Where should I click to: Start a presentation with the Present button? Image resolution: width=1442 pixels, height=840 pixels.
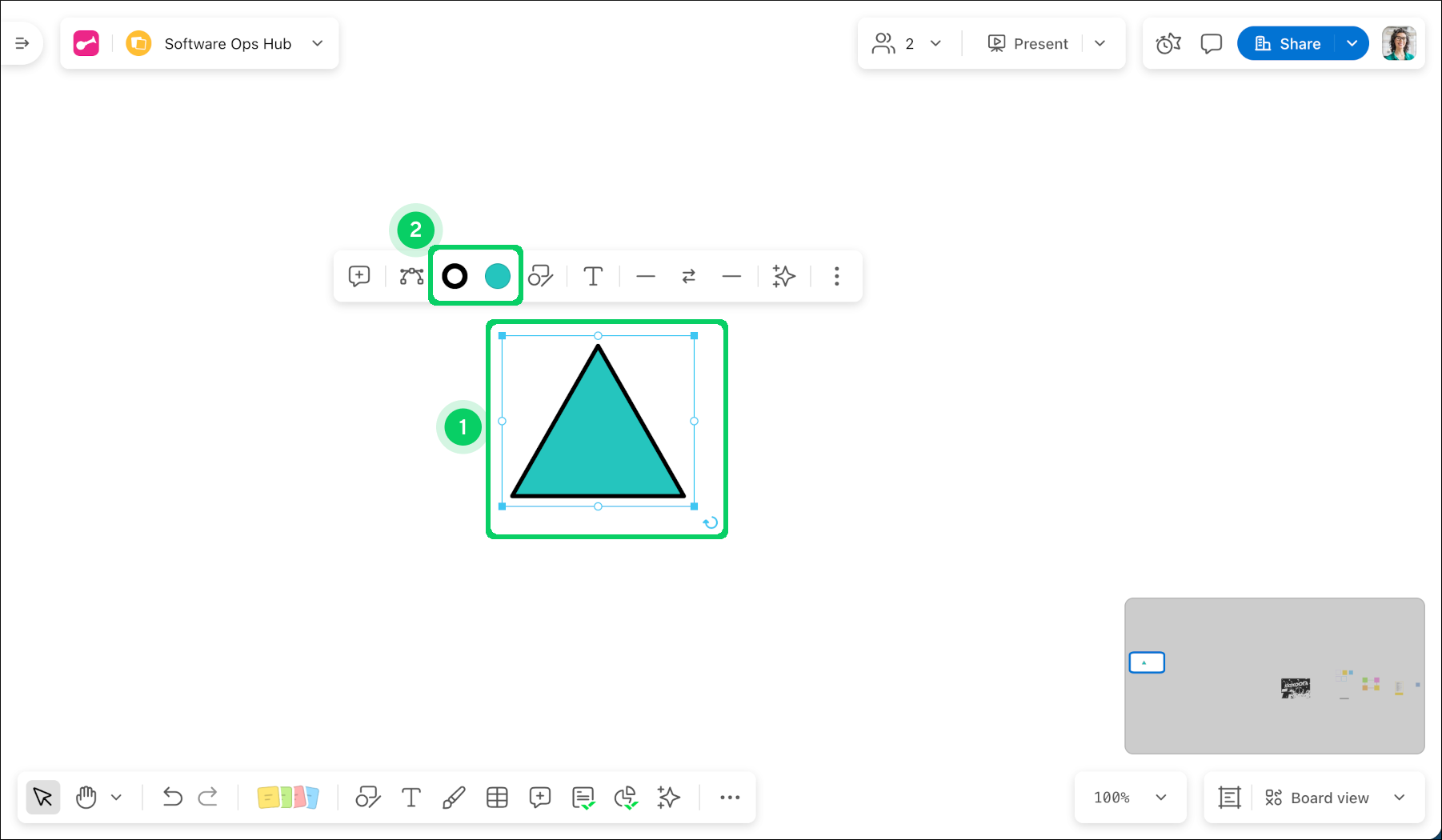(x=1027, y=43)
